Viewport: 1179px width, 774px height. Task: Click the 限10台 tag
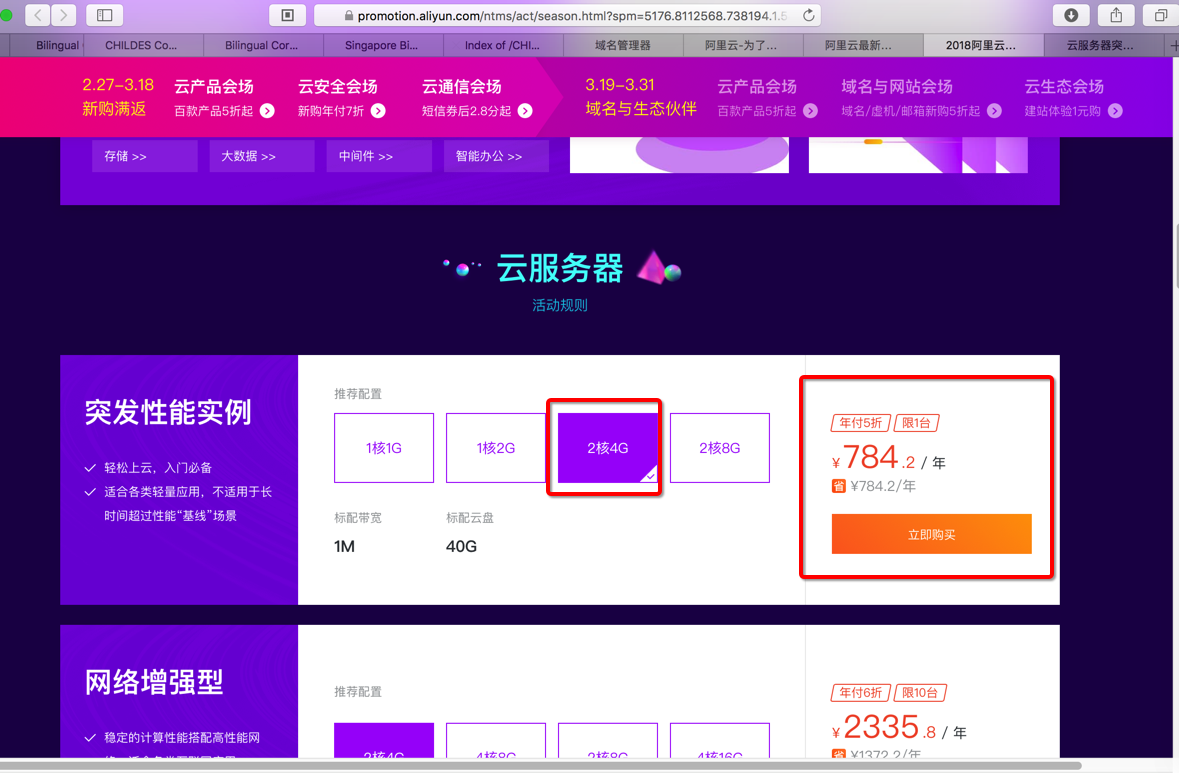[x=920, y=693]
